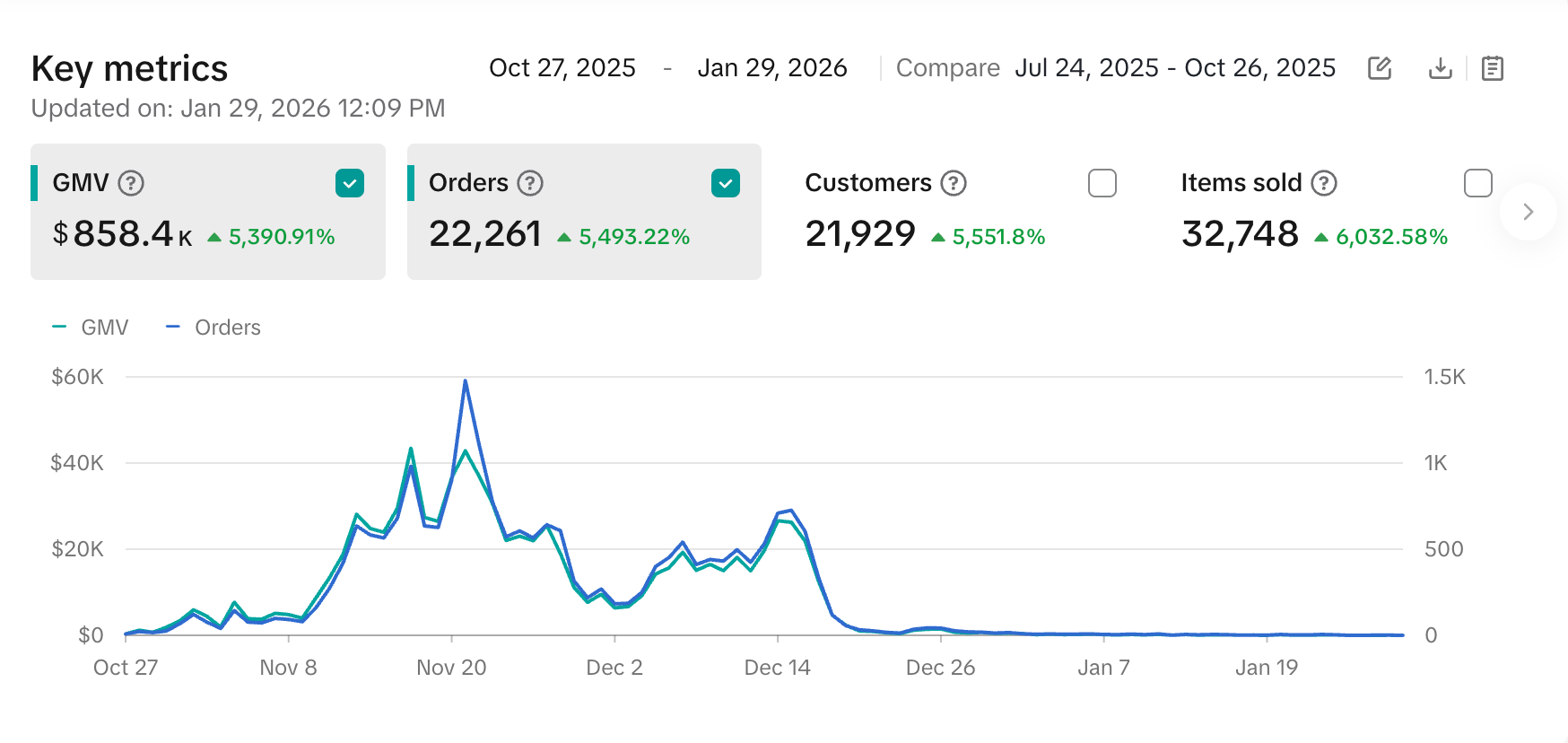Screen dimensions: 1568x743
Task: Tick the Items sold checkbox
Action: click(x=1477, y=183)
